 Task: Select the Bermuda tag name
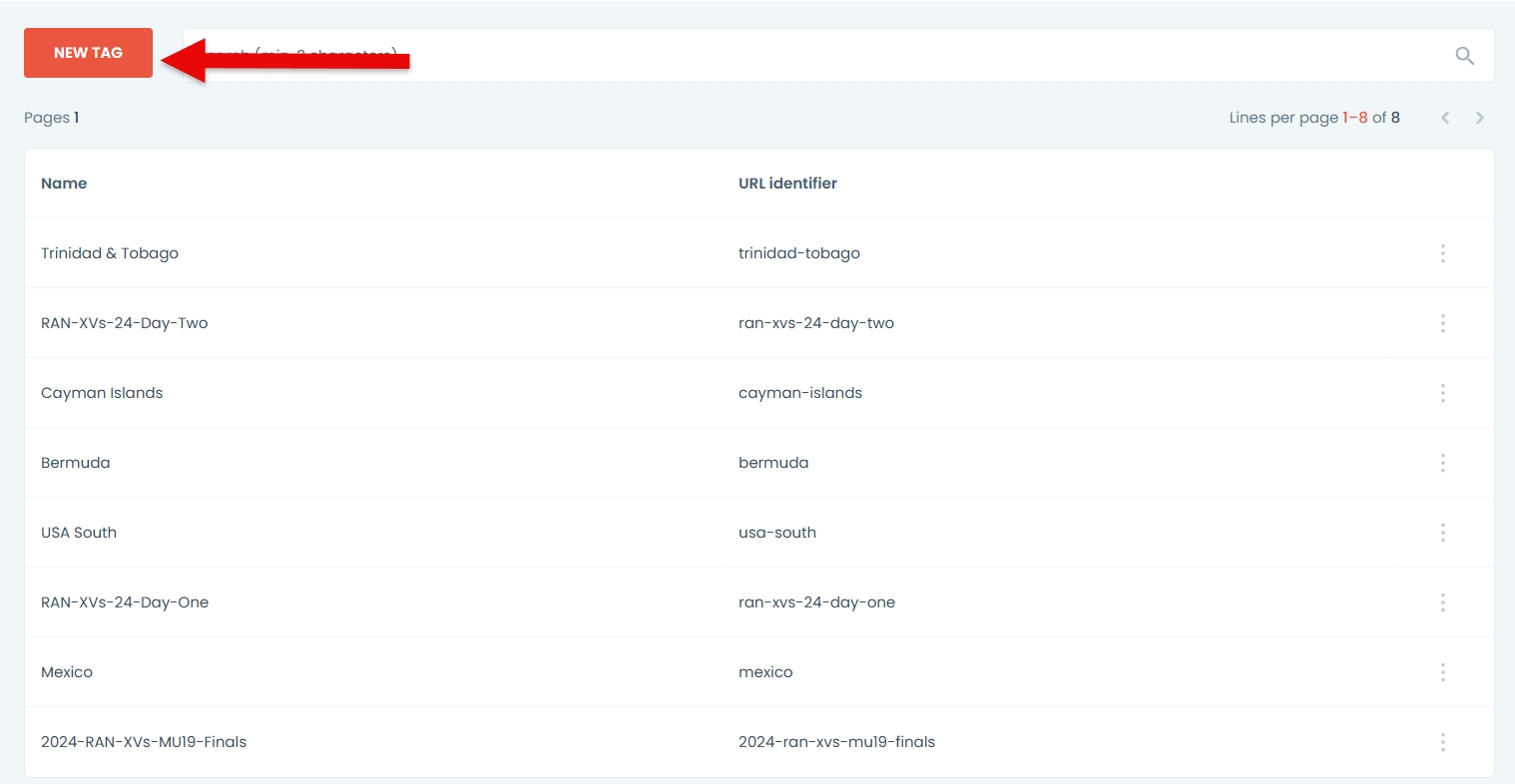click(76, 463)
